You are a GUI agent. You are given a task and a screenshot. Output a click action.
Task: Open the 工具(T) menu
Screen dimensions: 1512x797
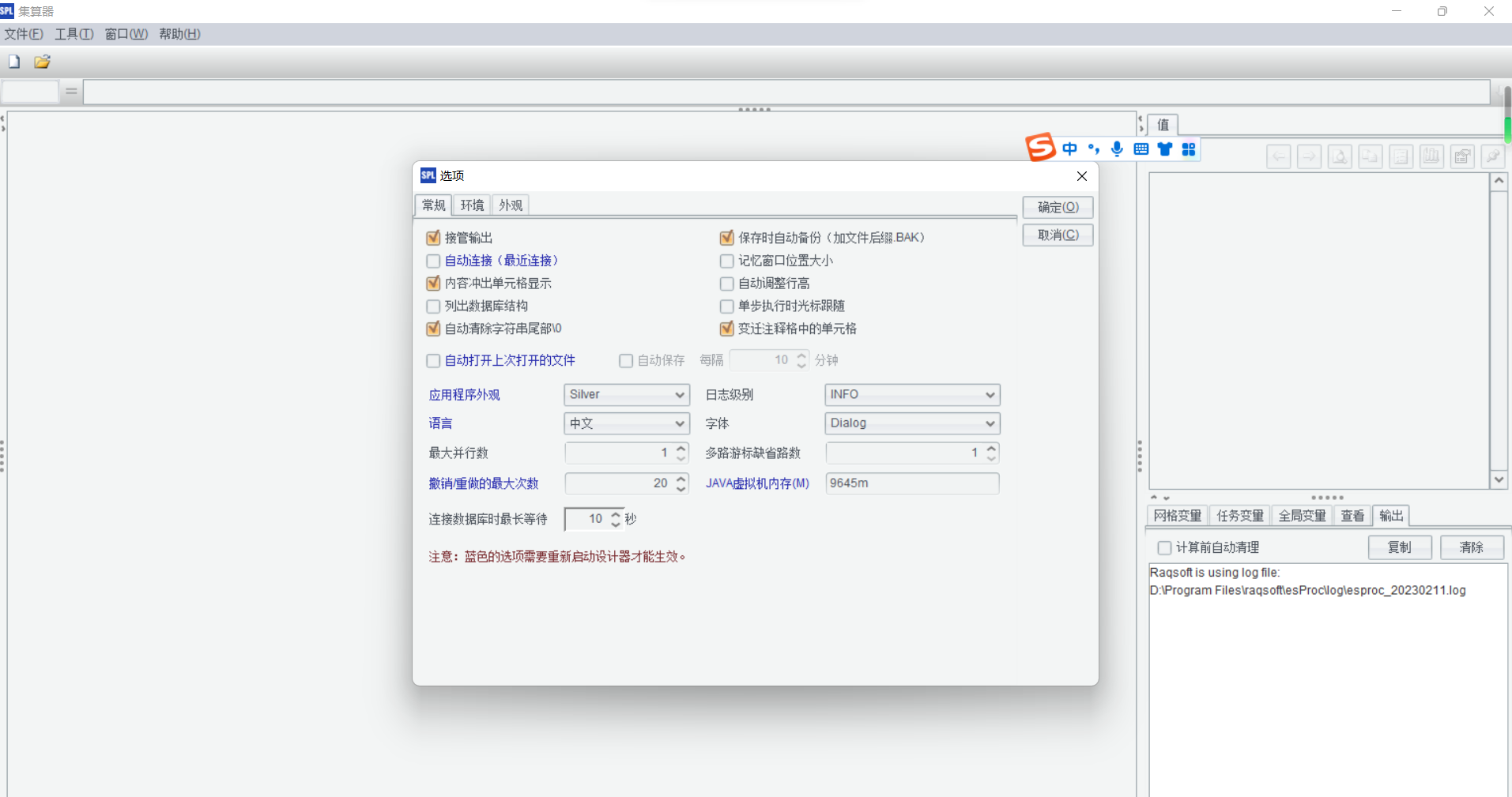click(74, 34)
